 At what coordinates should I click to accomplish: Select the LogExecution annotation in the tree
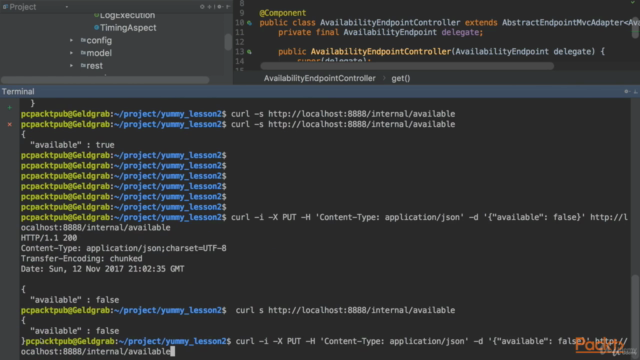coord(127,15)
